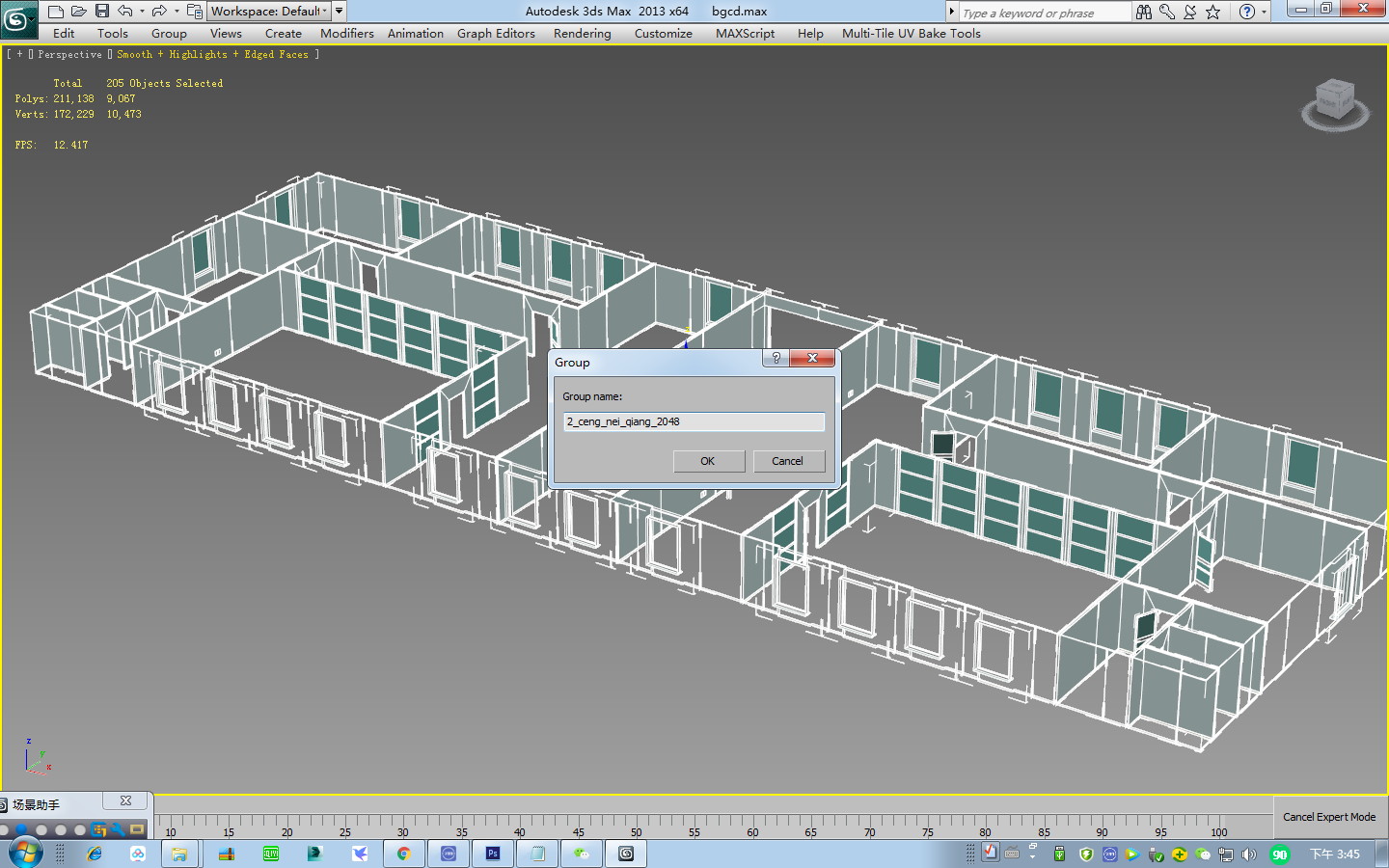Open the Group menu
1389x868 pixels.
169,33
